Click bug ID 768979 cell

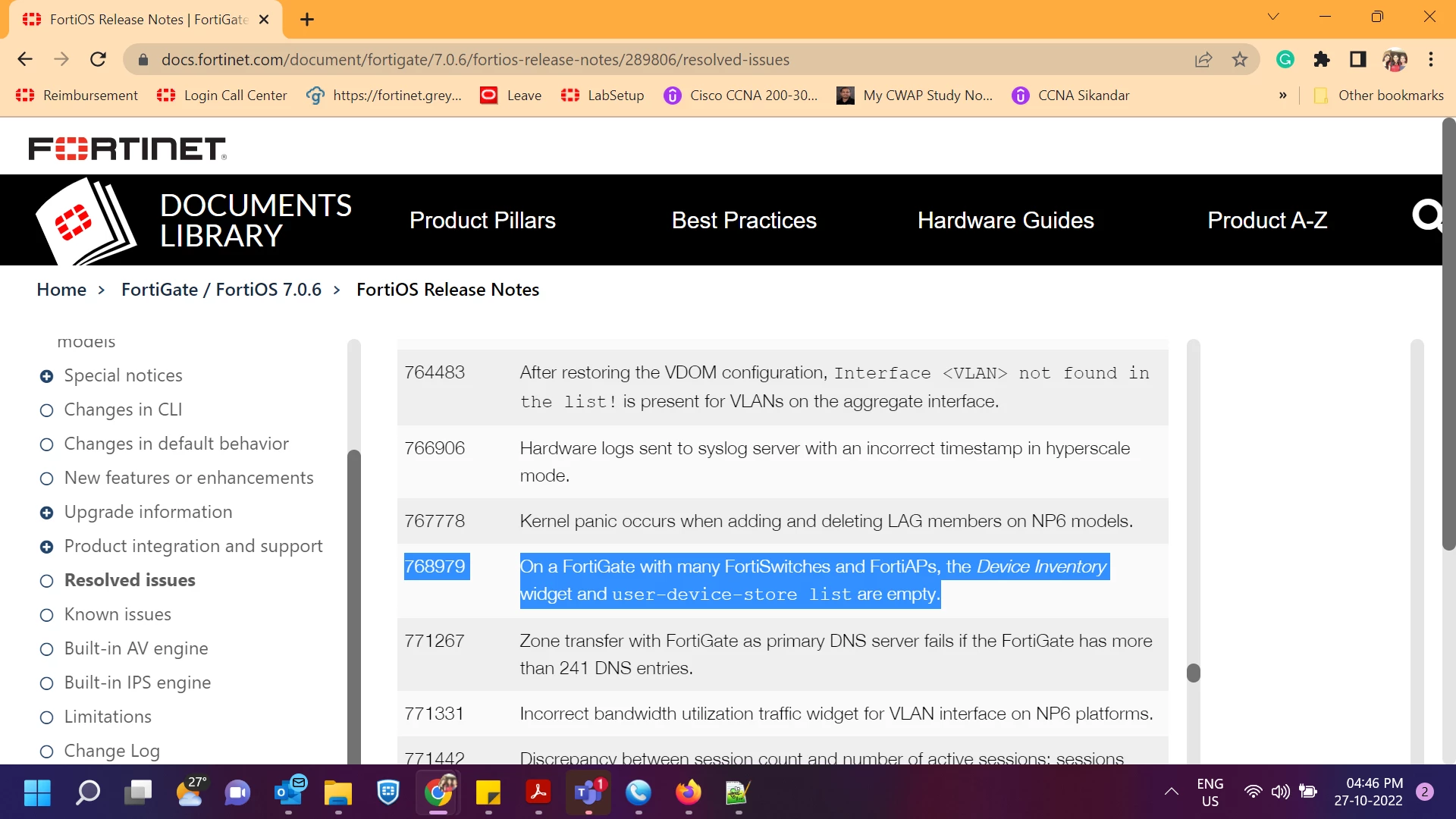pyautogui.click(x=437, y=566)
